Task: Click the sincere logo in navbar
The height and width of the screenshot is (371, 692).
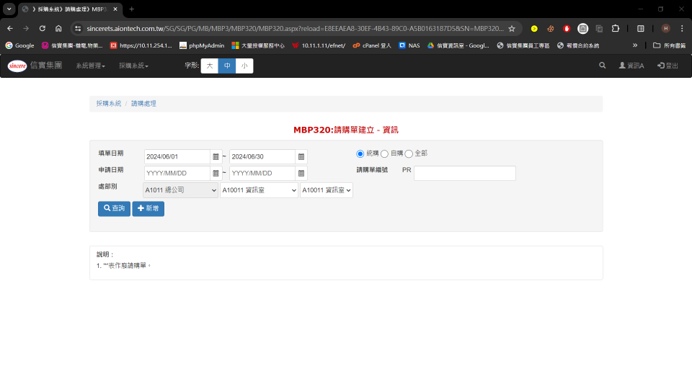Action: click(x=18, y=66)
